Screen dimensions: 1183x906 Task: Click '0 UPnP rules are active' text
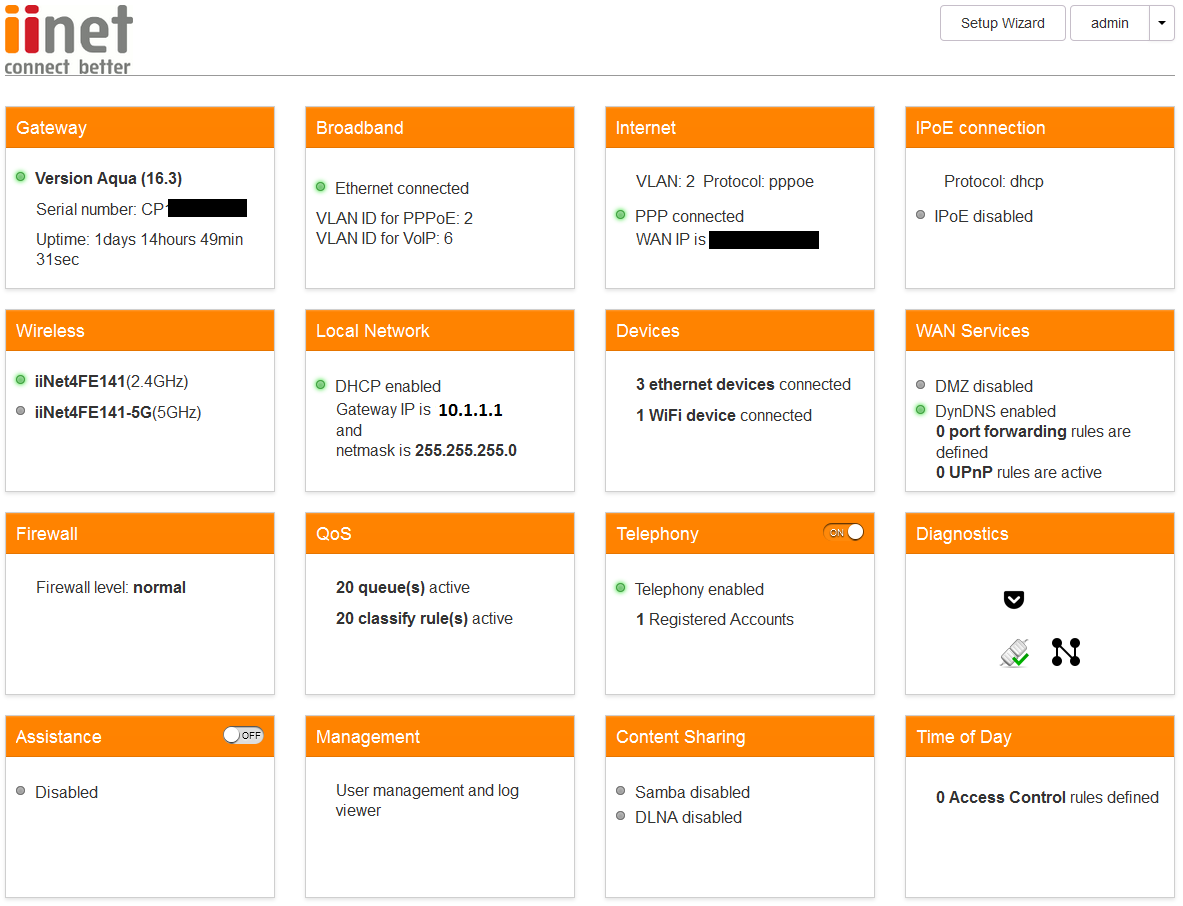tap(1019, 472)
